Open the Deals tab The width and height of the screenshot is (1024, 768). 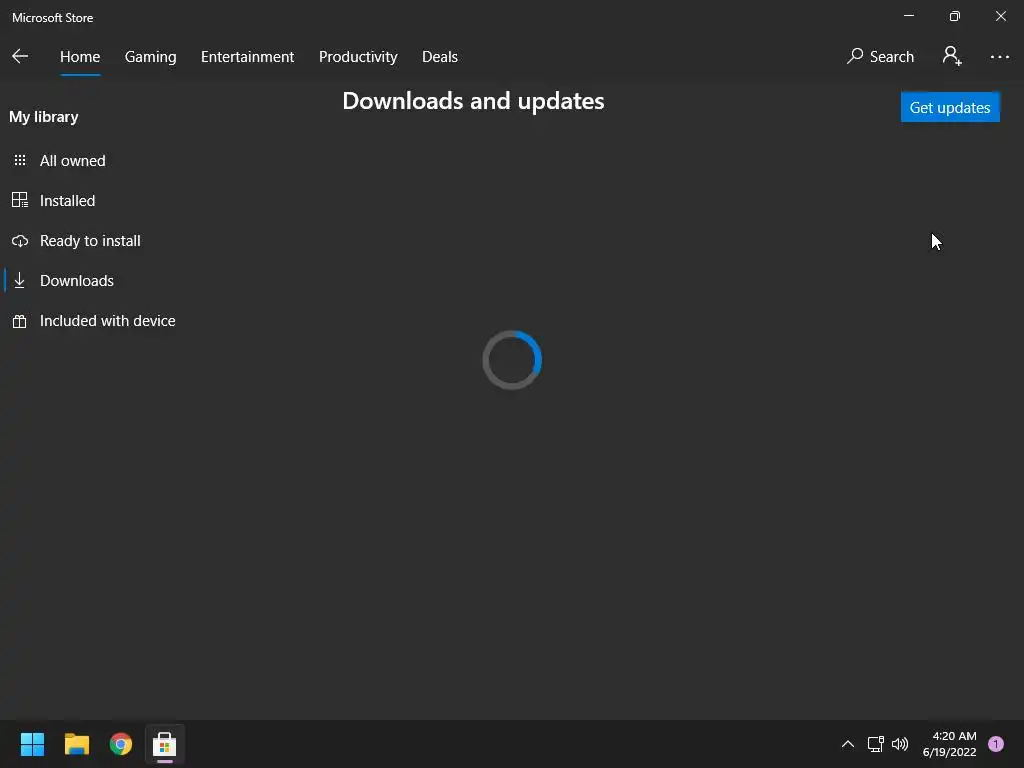(440, 57)
